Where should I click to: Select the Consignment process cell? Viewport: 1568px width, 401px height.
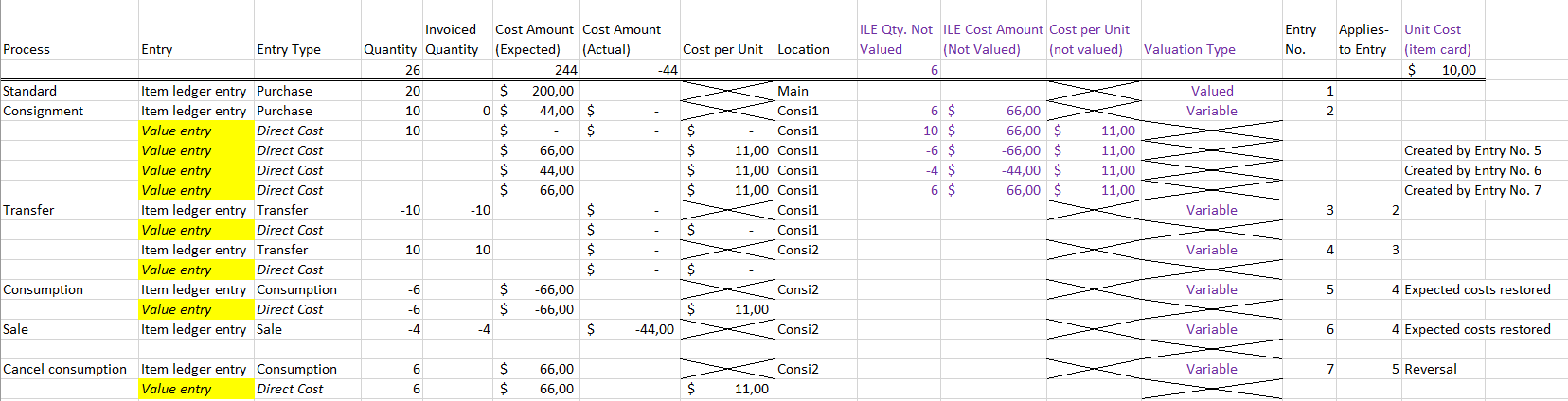[x=44, y=111]
